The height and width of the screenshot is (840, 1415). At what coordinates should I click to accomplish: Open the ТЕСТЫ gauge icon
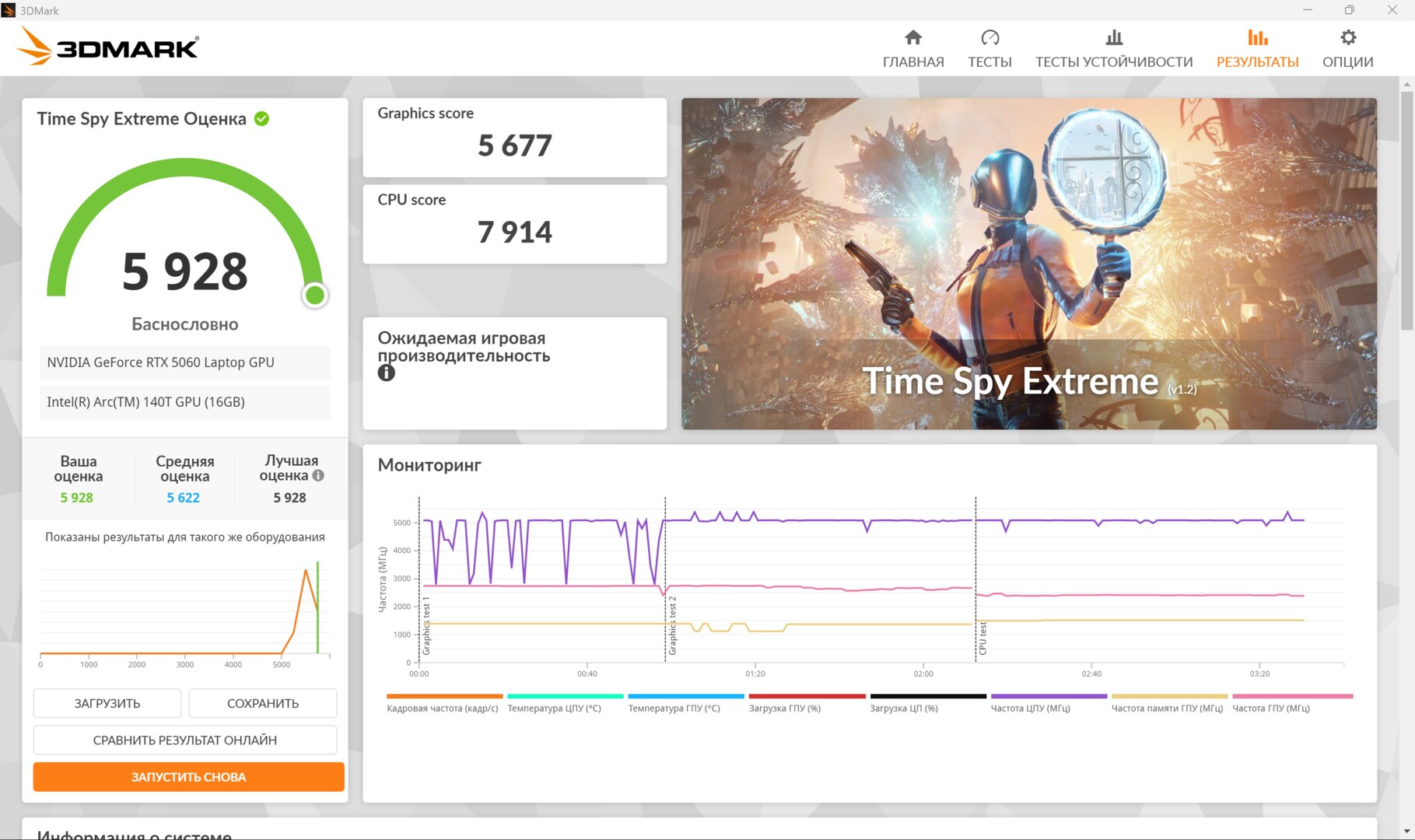(989, 37)
